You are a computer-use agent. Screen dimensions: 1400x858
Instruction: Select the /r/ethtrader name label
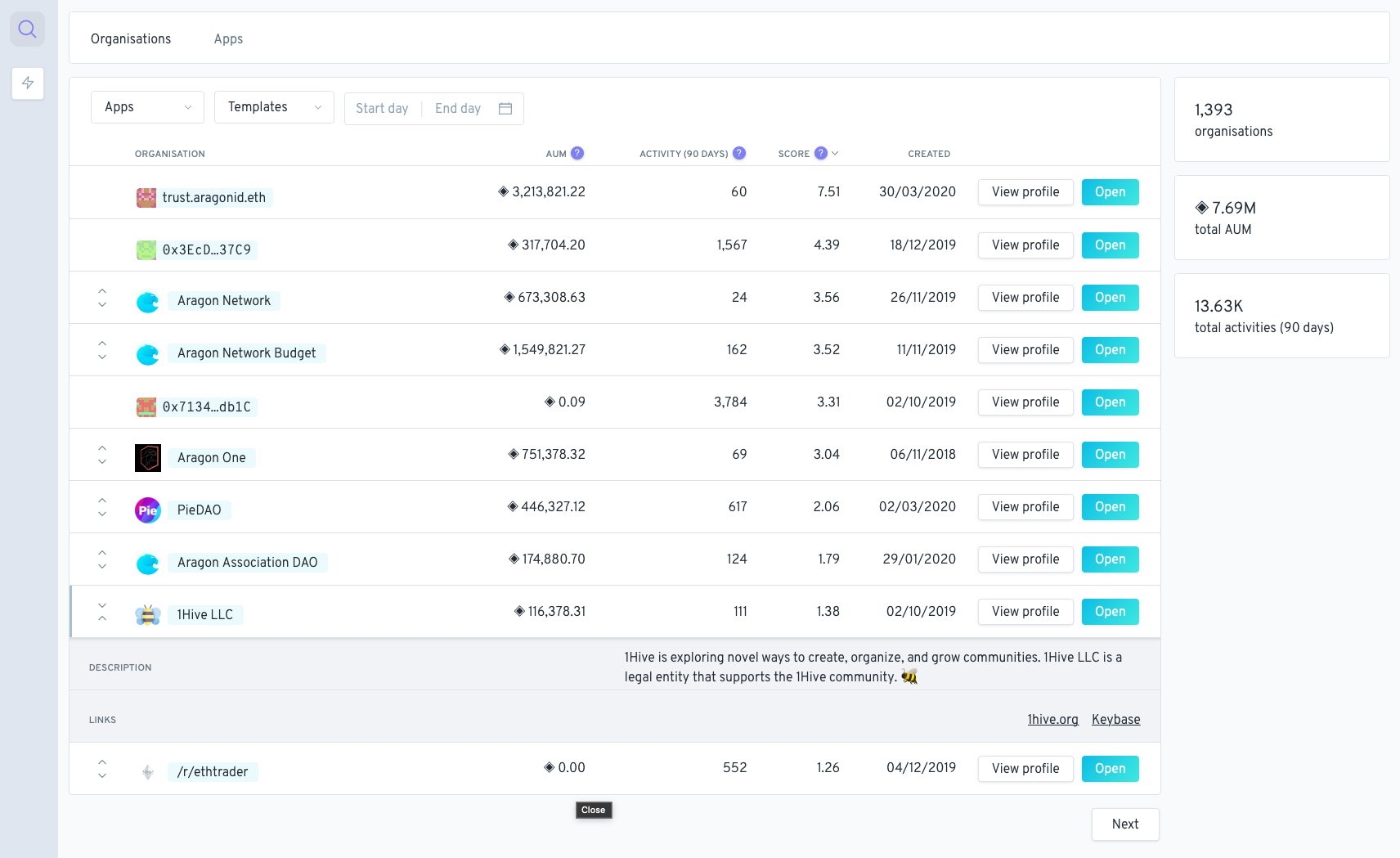coord(213,772)
